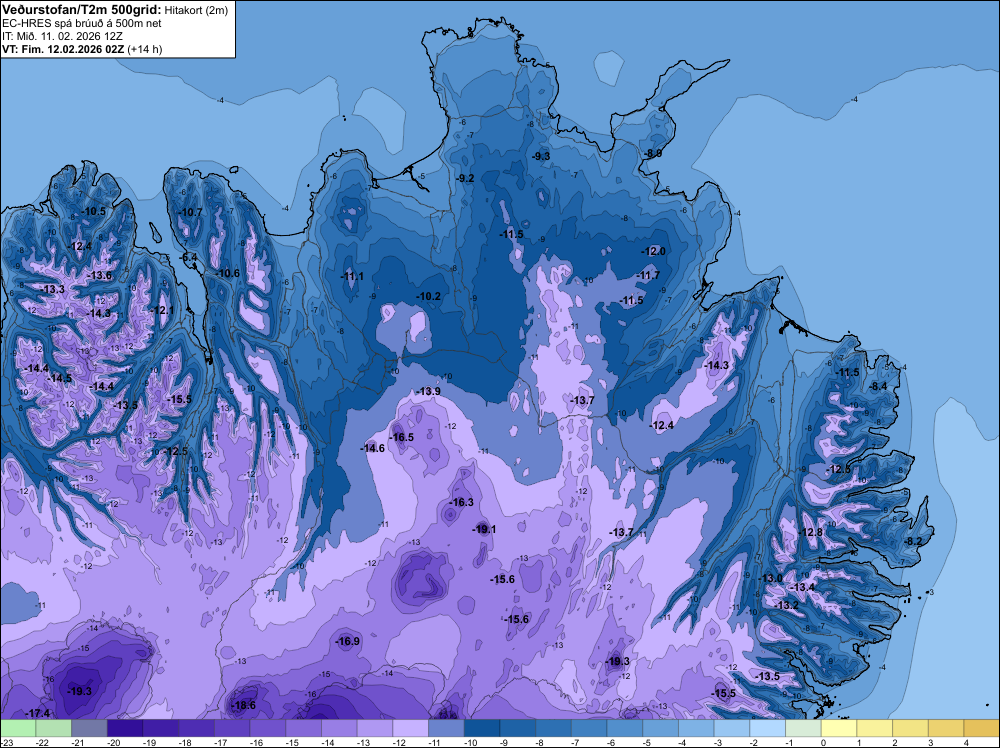This screenshot has height=748, width=1000.
Task: Click the -19.1 temperature label
Action: tap(484, 529)
